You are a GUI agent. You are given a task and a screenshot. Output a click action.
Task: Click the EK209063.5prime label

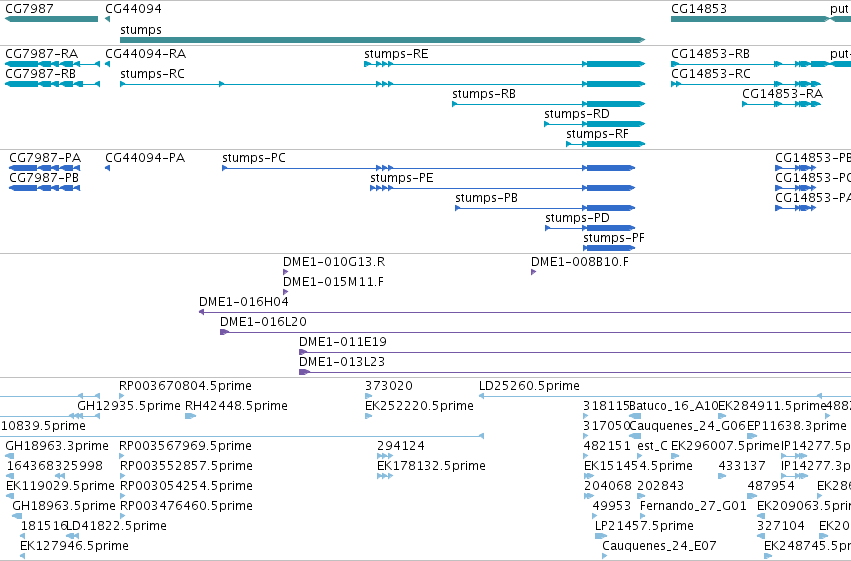pyautogui.click(x=804, y=506)
